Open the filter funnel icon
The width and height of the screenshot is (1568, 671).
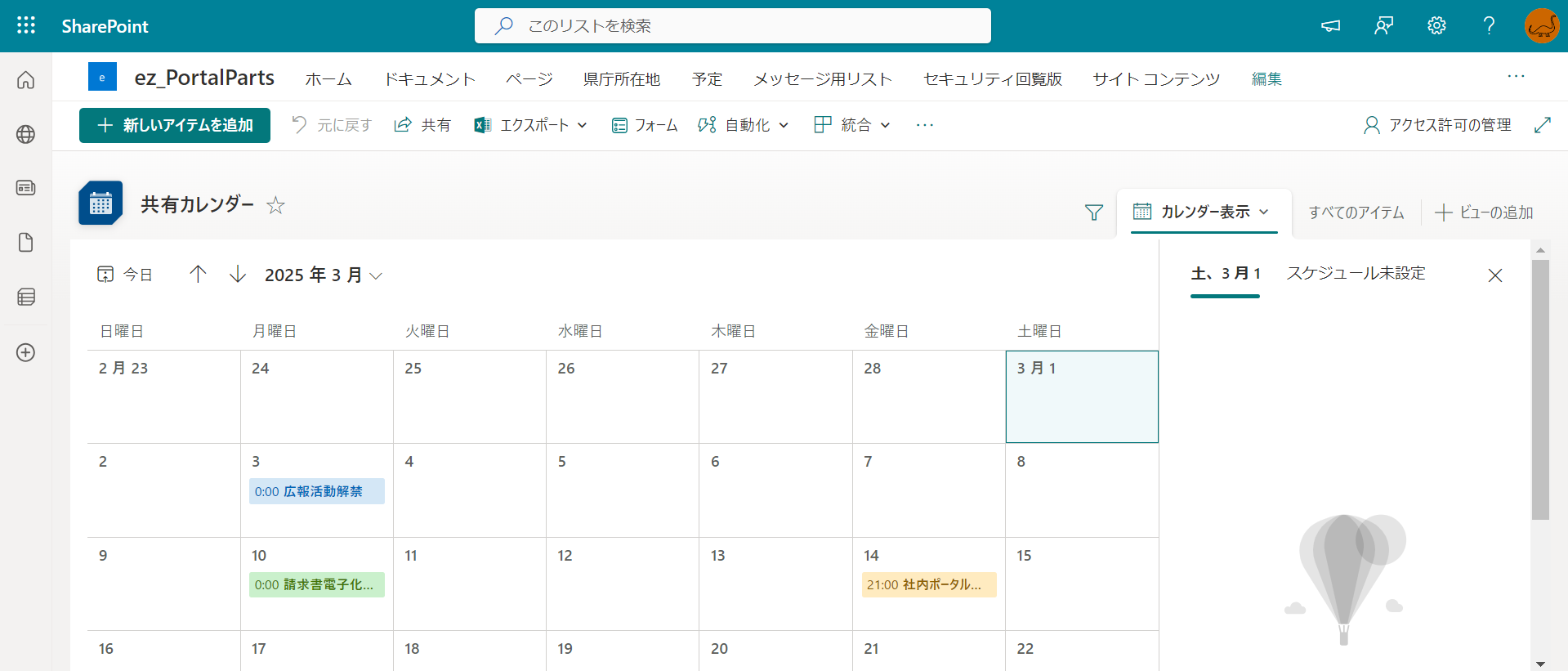[x=1093, y=212]
